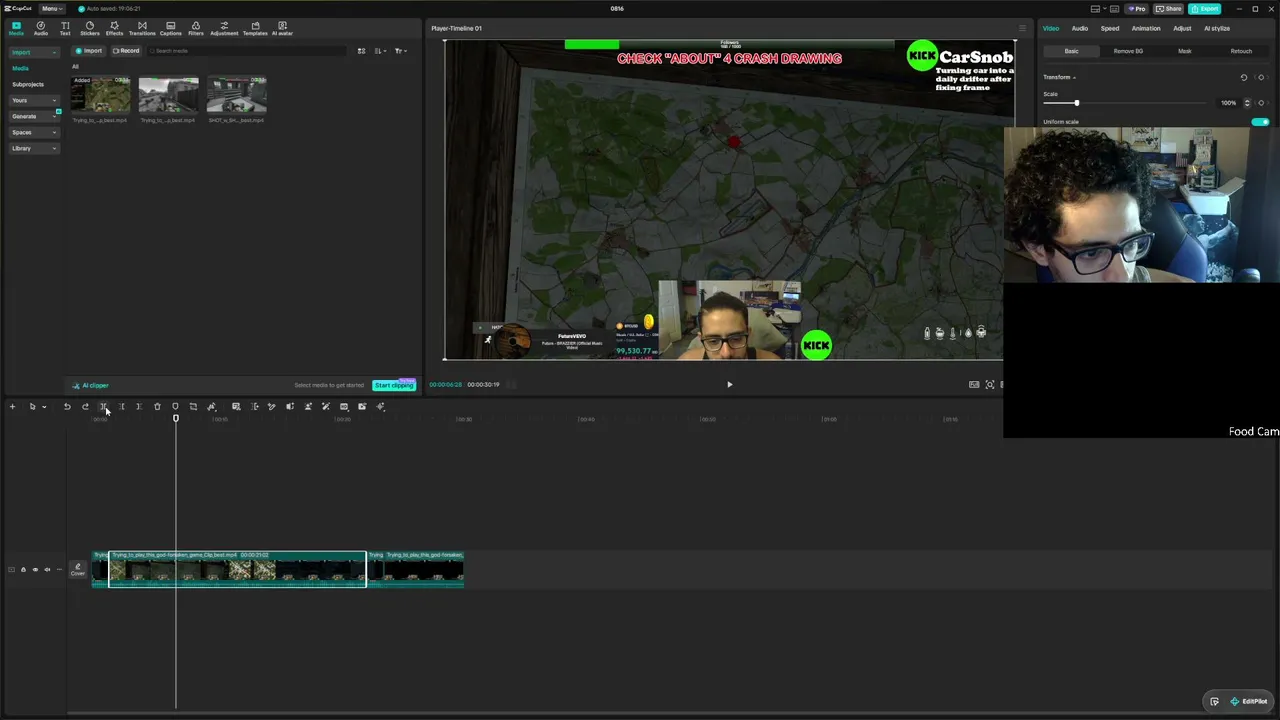The image size is (1280, 720).
Task: Open the media sort dropdown
Action: pyautogui.click(x=380, y=51)
